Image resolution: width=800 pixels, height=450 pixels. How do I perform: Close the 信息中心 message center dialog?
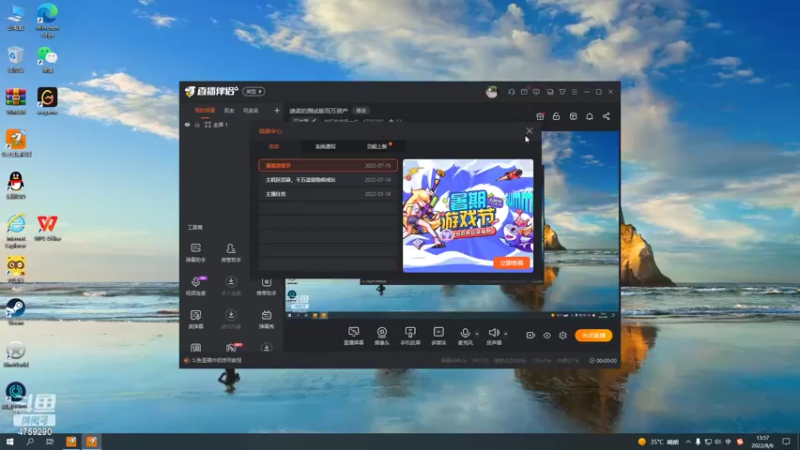(529, 131)
